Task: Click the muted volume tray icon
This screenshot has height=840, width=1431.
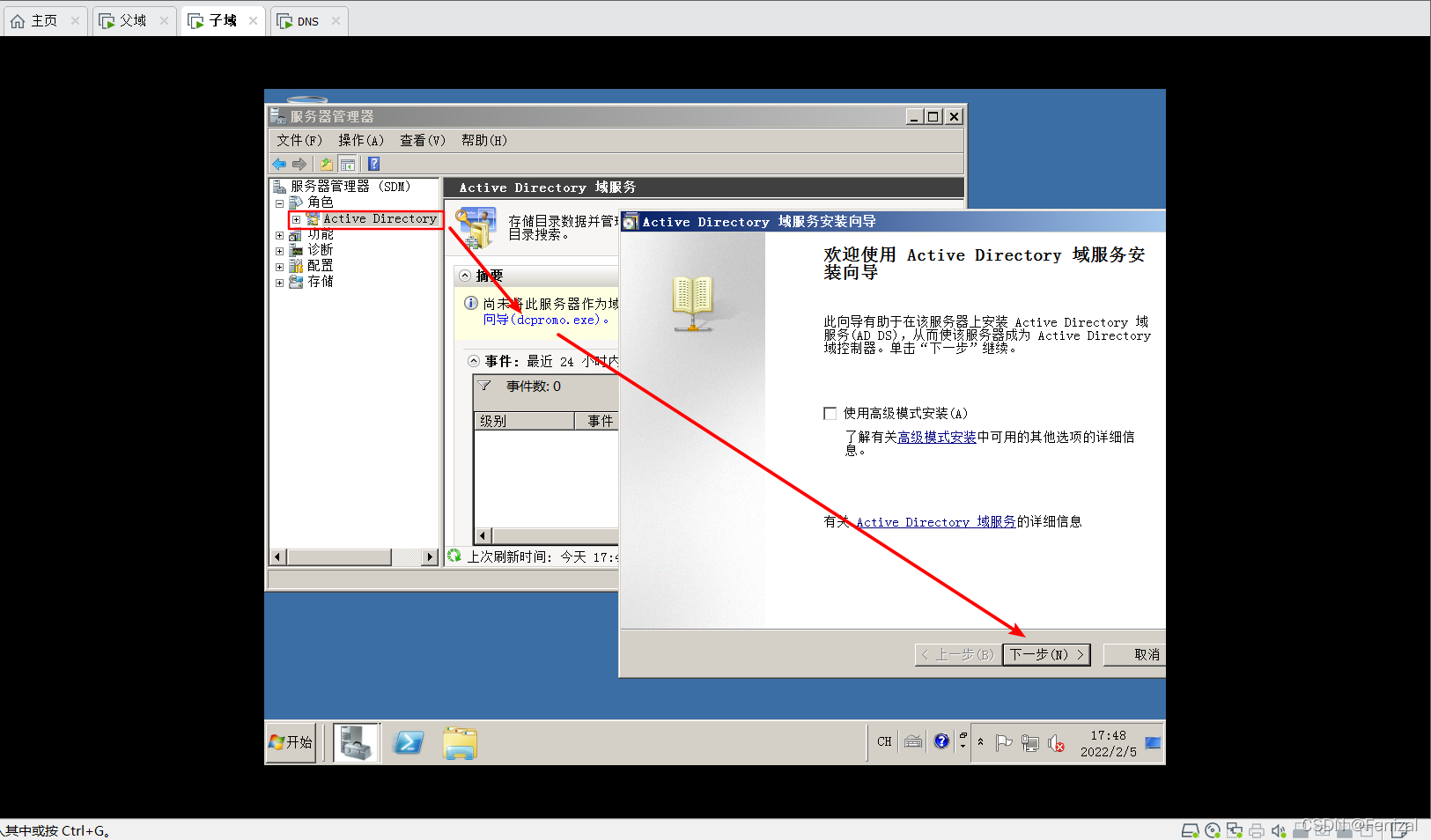Action: coord(1057,743)
